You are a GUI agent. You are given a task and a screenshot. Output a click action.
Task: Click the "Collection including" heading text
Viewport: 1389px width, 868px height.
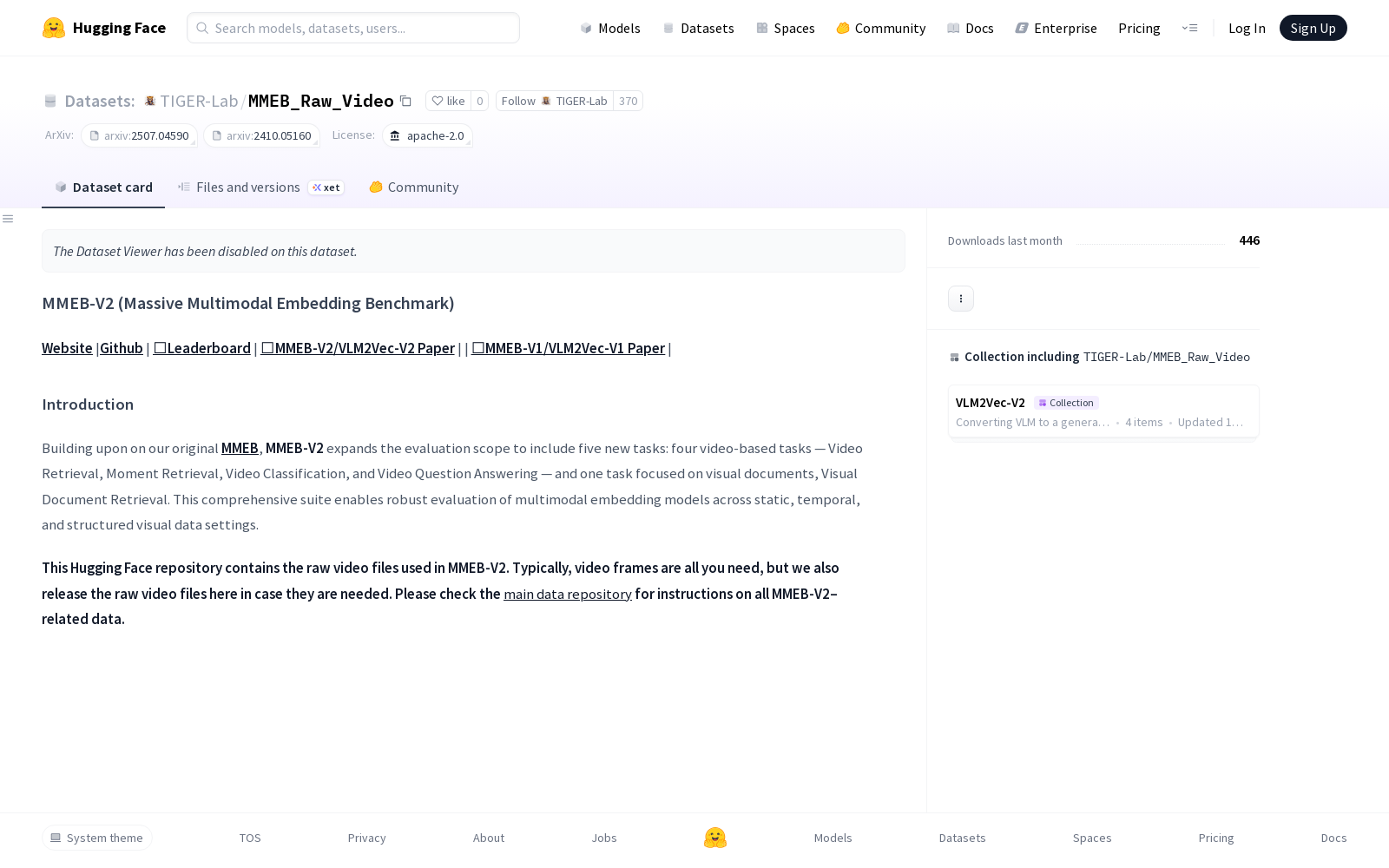tap(1022, 357)
